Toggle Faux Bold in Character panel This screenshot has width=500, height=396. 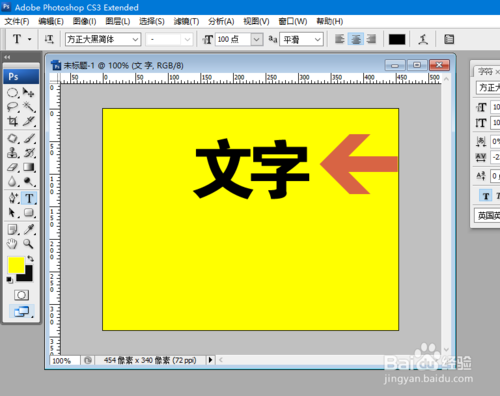(486, 196)
